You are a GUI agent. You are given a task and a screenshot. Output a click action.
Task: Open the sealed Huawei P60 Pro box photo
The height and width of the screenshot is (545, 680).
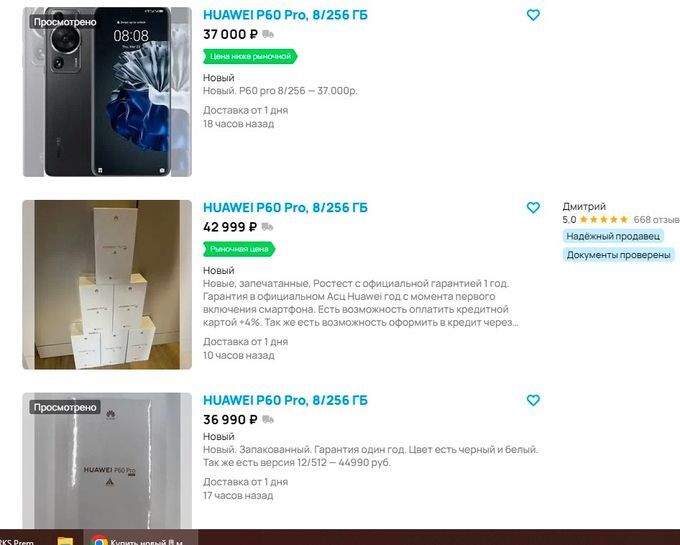107,460
